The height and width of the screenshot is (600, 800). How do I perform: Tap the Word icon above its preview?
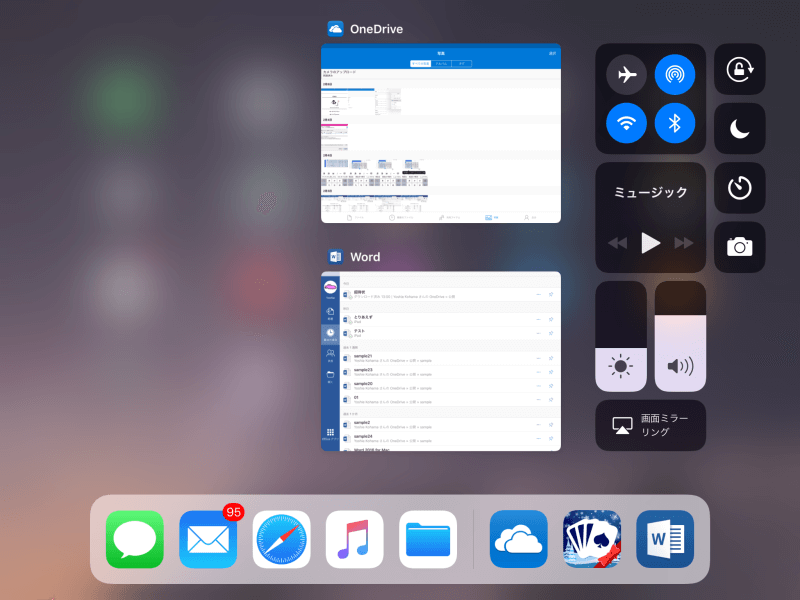pos(335,256)
